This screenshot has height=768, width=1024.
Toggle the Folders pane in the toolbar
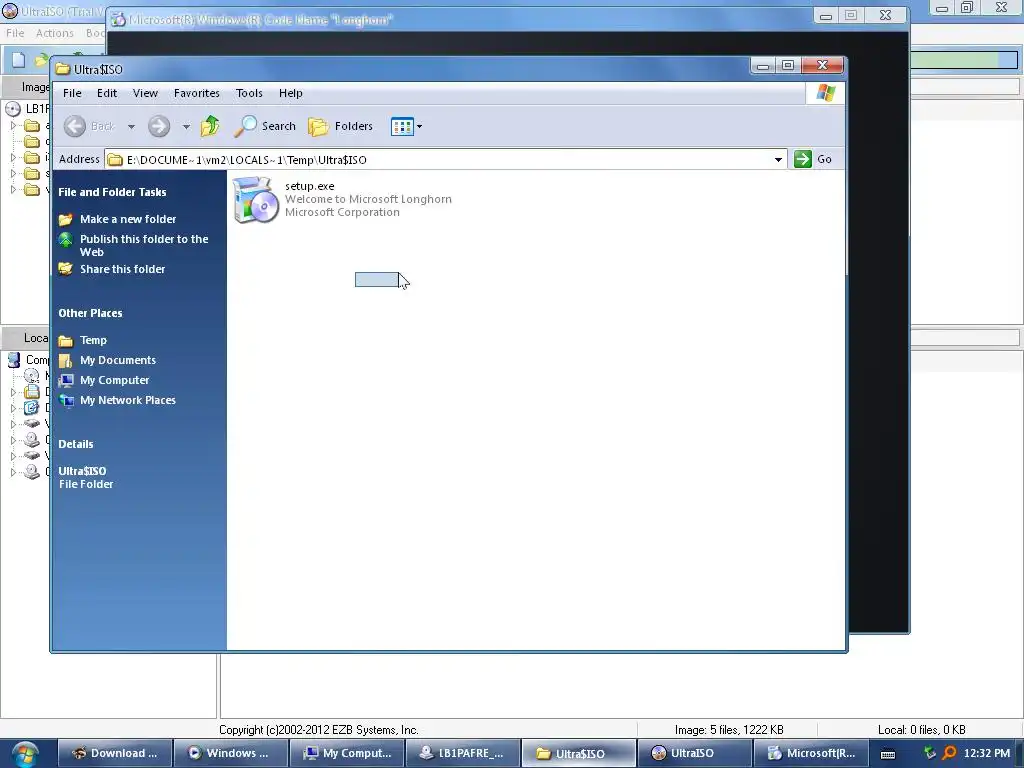coord(340,126)
